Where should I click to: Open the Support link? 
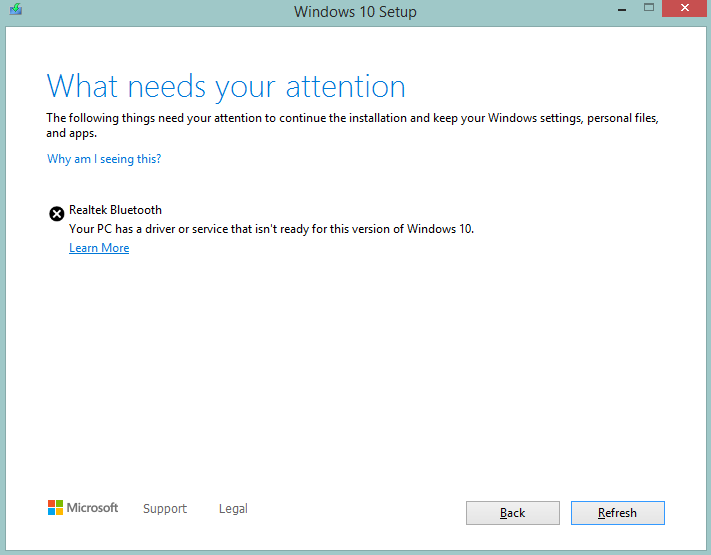pos(165,508)
